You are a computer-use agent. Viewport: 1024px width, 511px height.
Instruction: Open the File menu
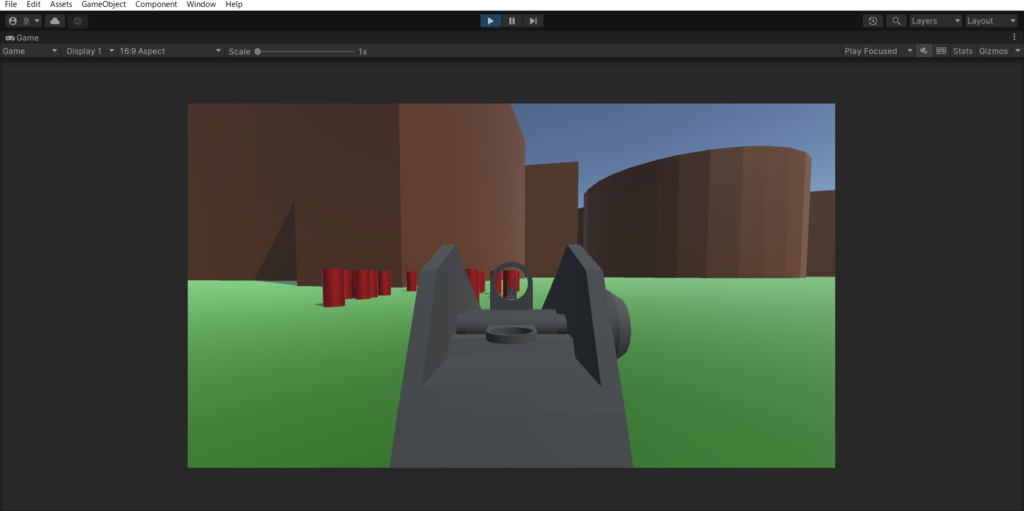pyautogui.click(x=10, y=5)
